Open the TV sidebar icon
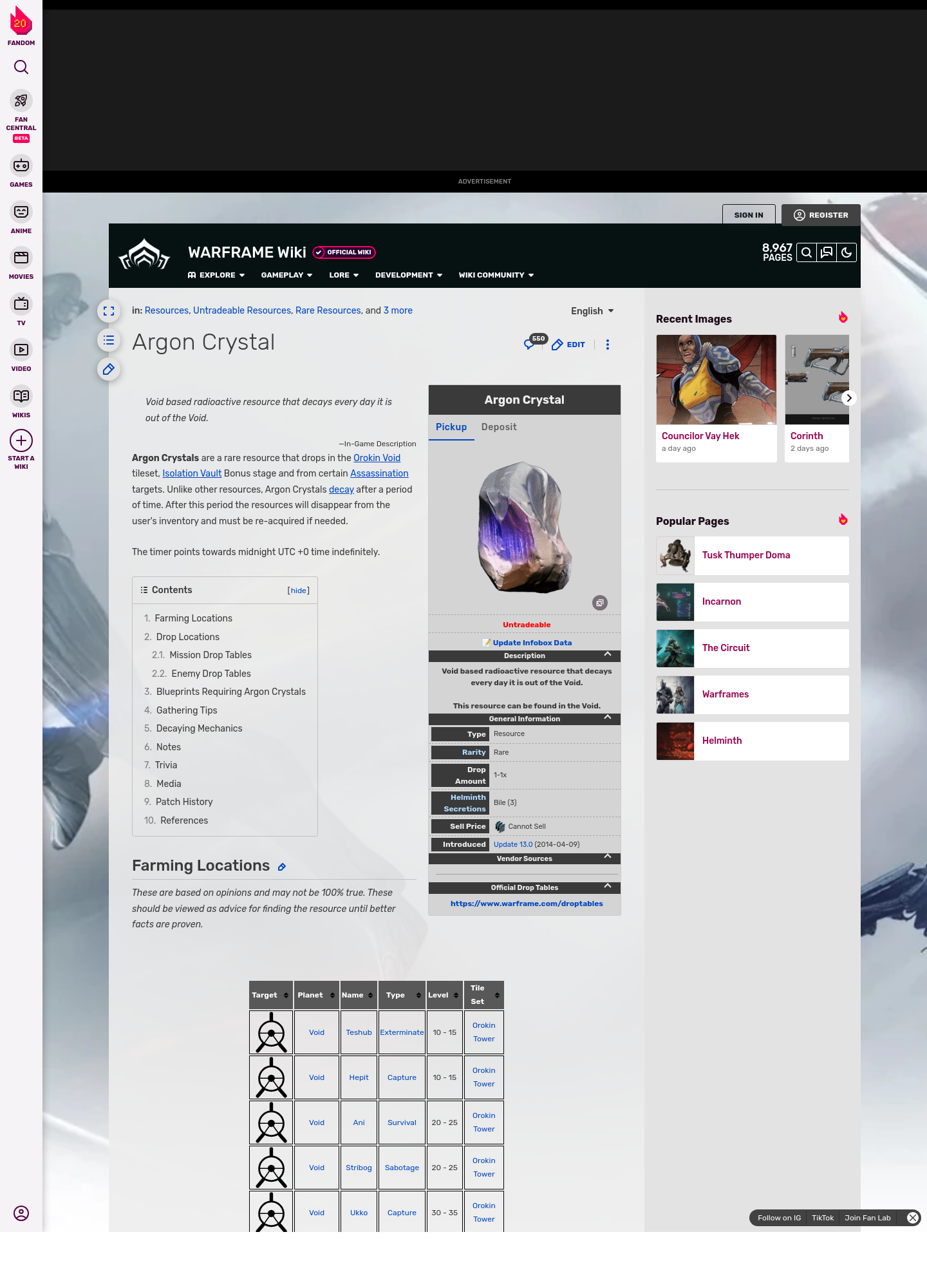The image size is (927, 1288). [x=21, y=304]
